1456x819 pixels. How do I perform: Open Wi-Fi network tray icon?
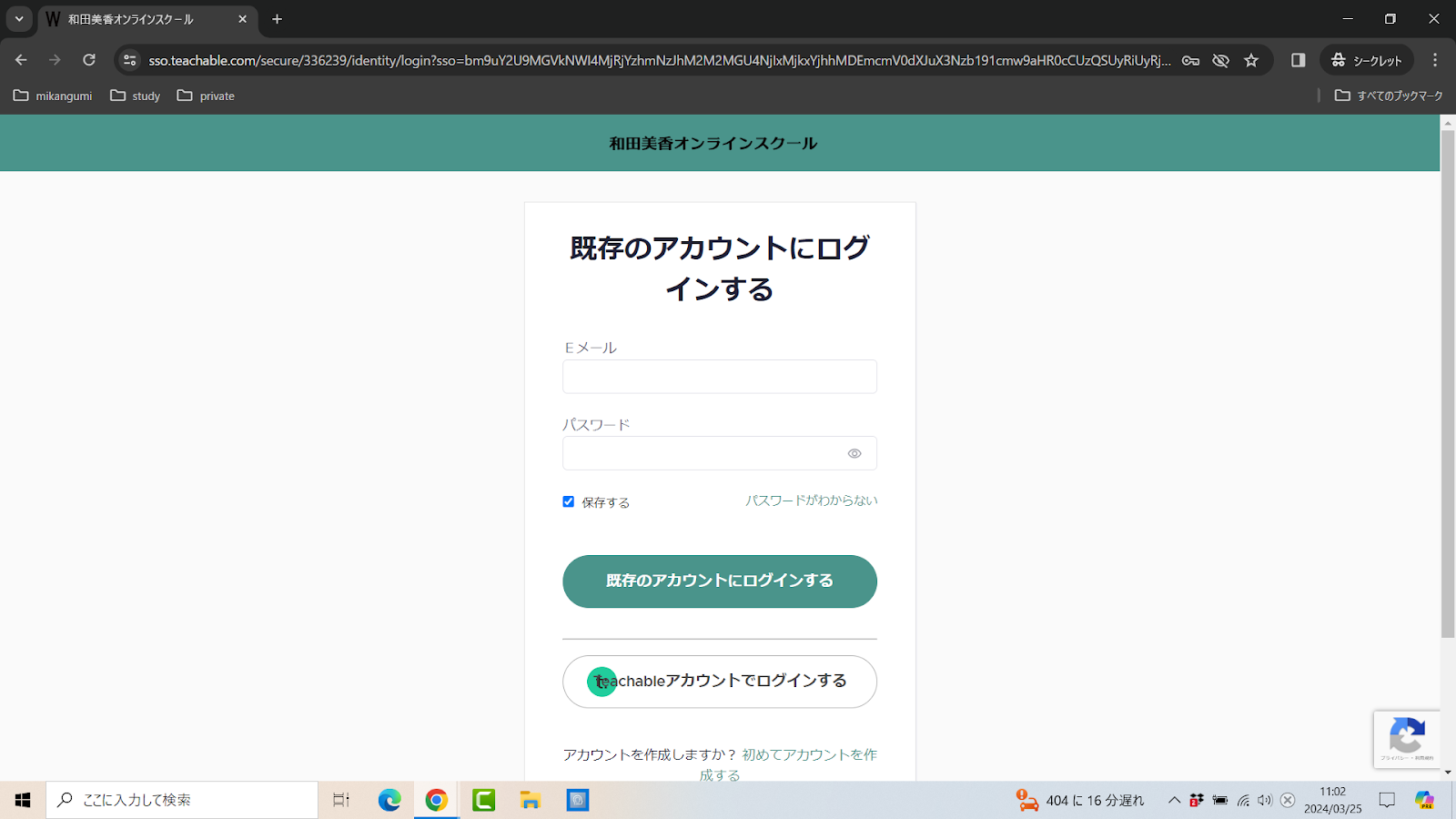point(1243,800)
